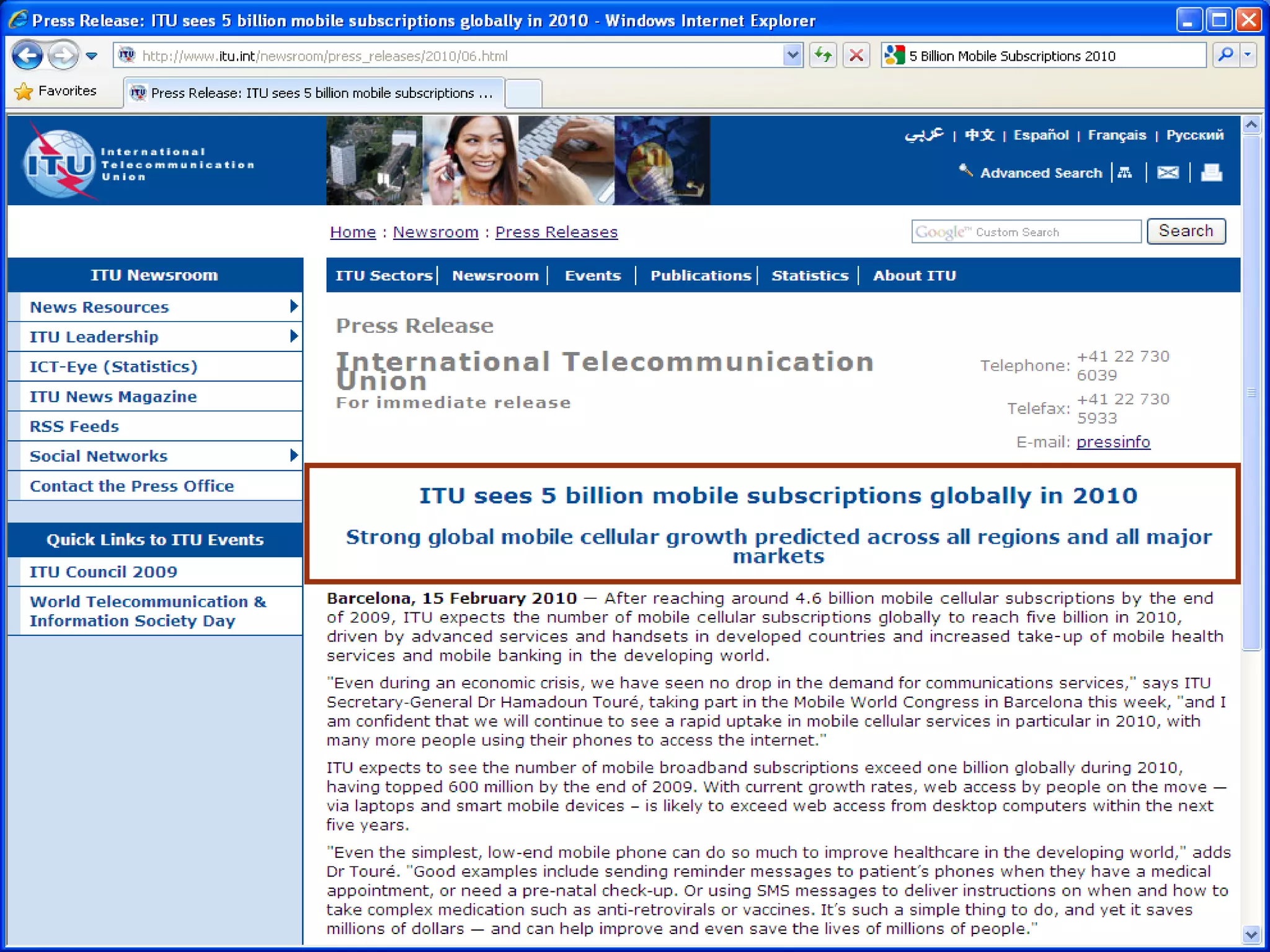
Task: Click the new blank tab button
Action: (x=523, y=94)
